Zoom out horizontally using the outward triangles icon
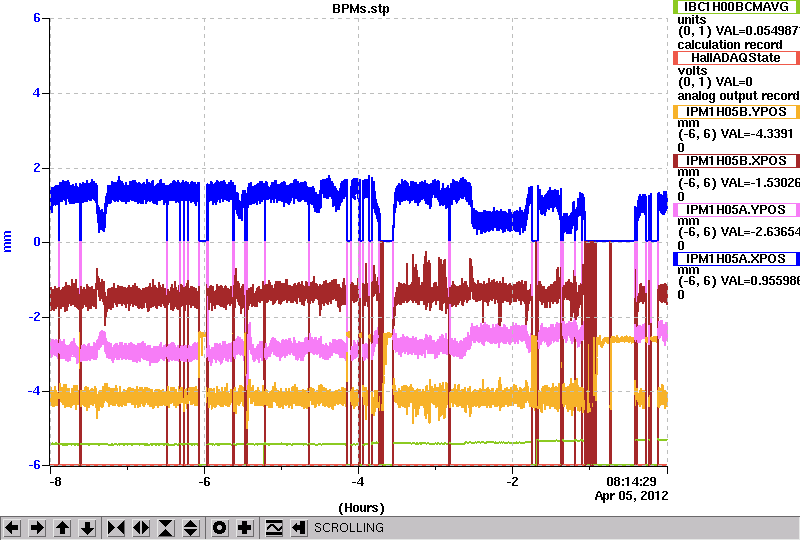Image resolution: width=800 pixels, height=540 pixels. [x=141, y=528]
